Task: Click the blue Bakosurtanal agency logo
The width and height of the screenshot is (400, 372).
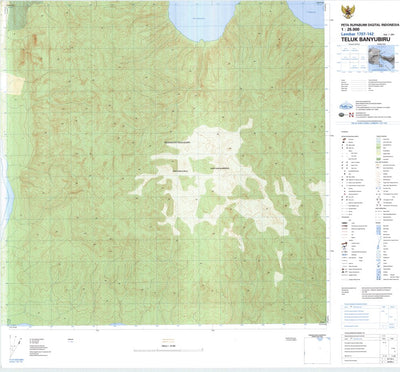Action: click(346, 106)
